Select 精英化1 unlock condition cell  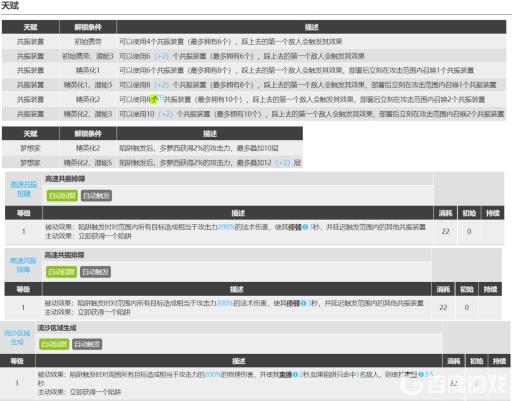point(88,70)
